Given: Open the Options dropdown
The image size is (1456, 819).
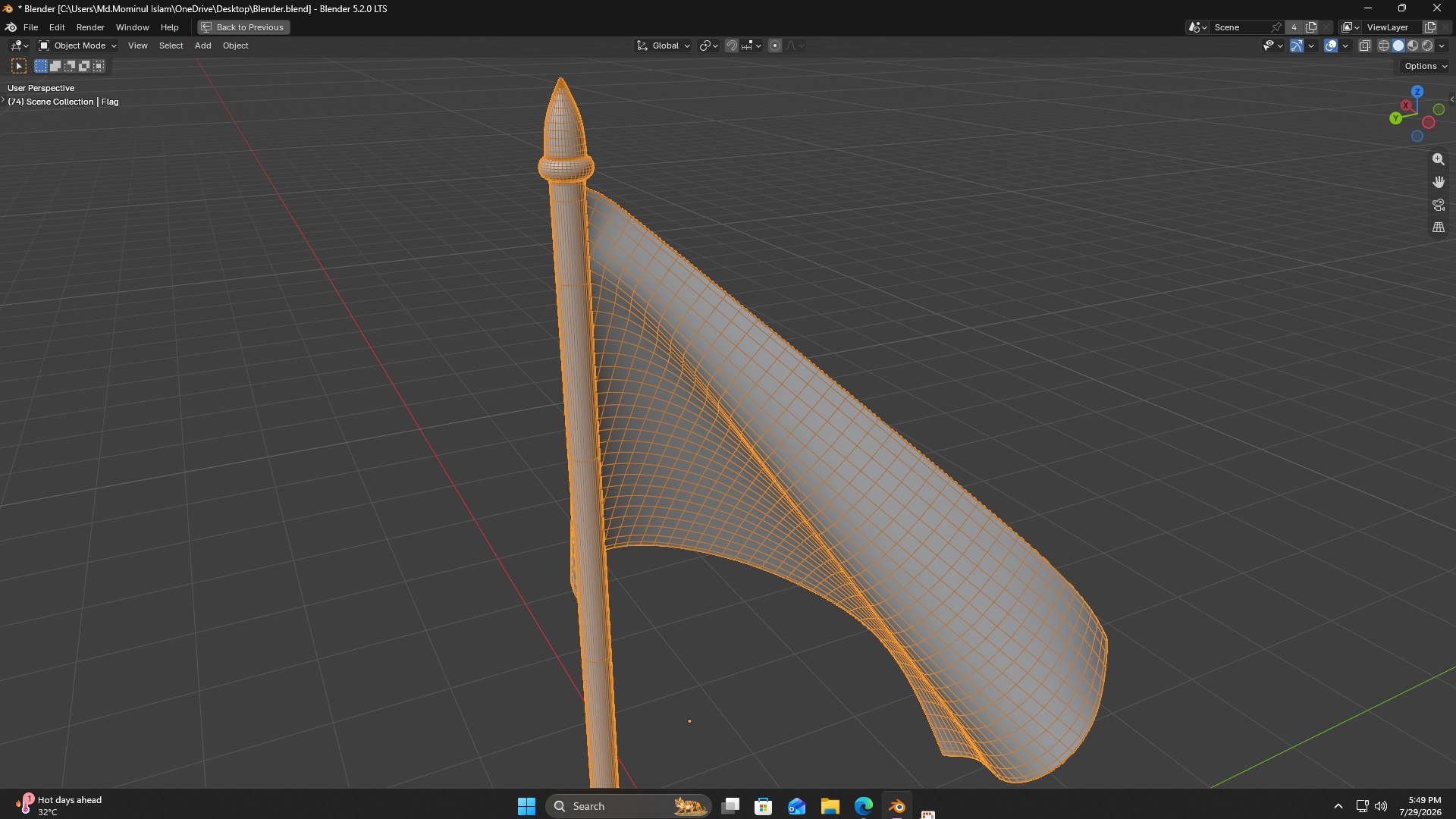Looking at the screenshot, I should pos(1426,66).
